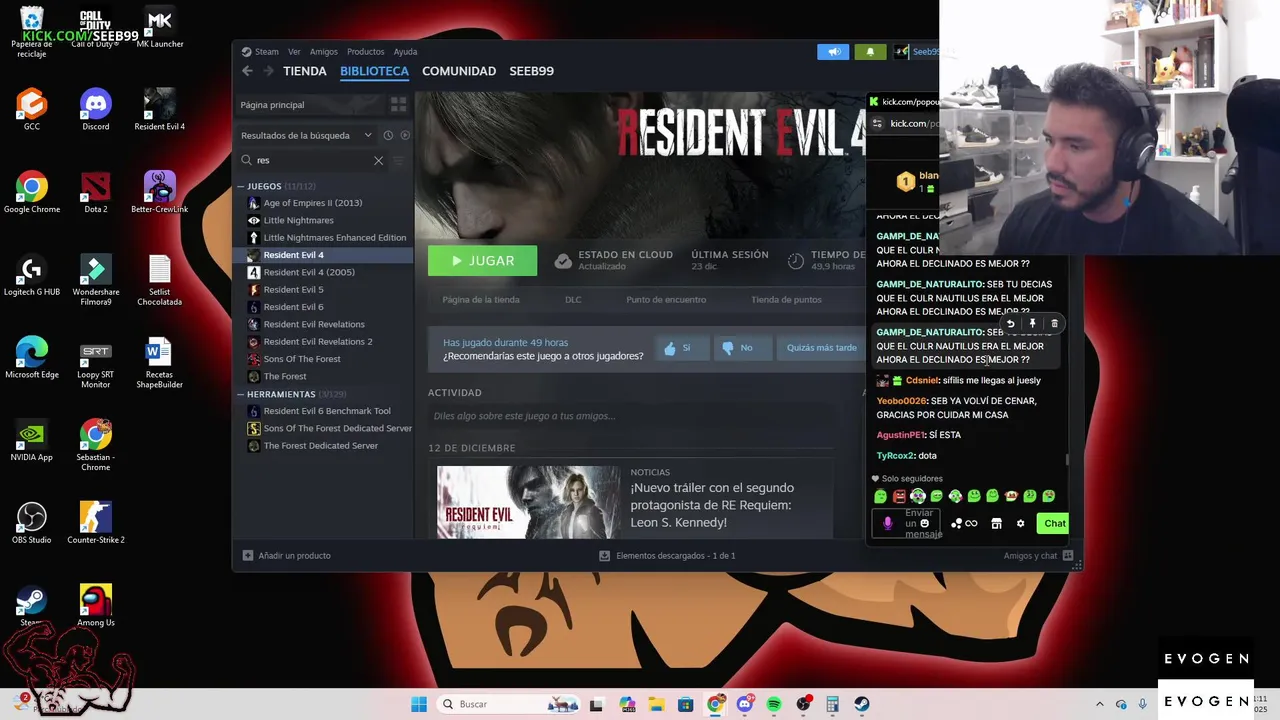Delete the highlighted Kick chat message

1054,324
